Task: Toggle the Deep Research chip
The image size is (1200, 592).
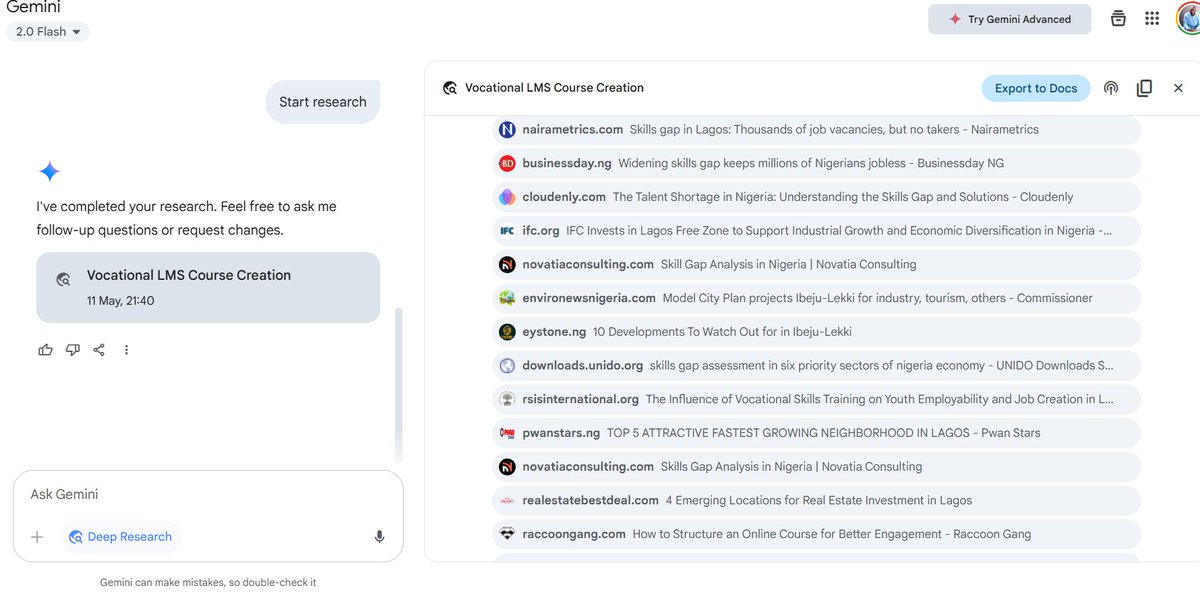Action: pyautogui.click(x=120, y=537)
